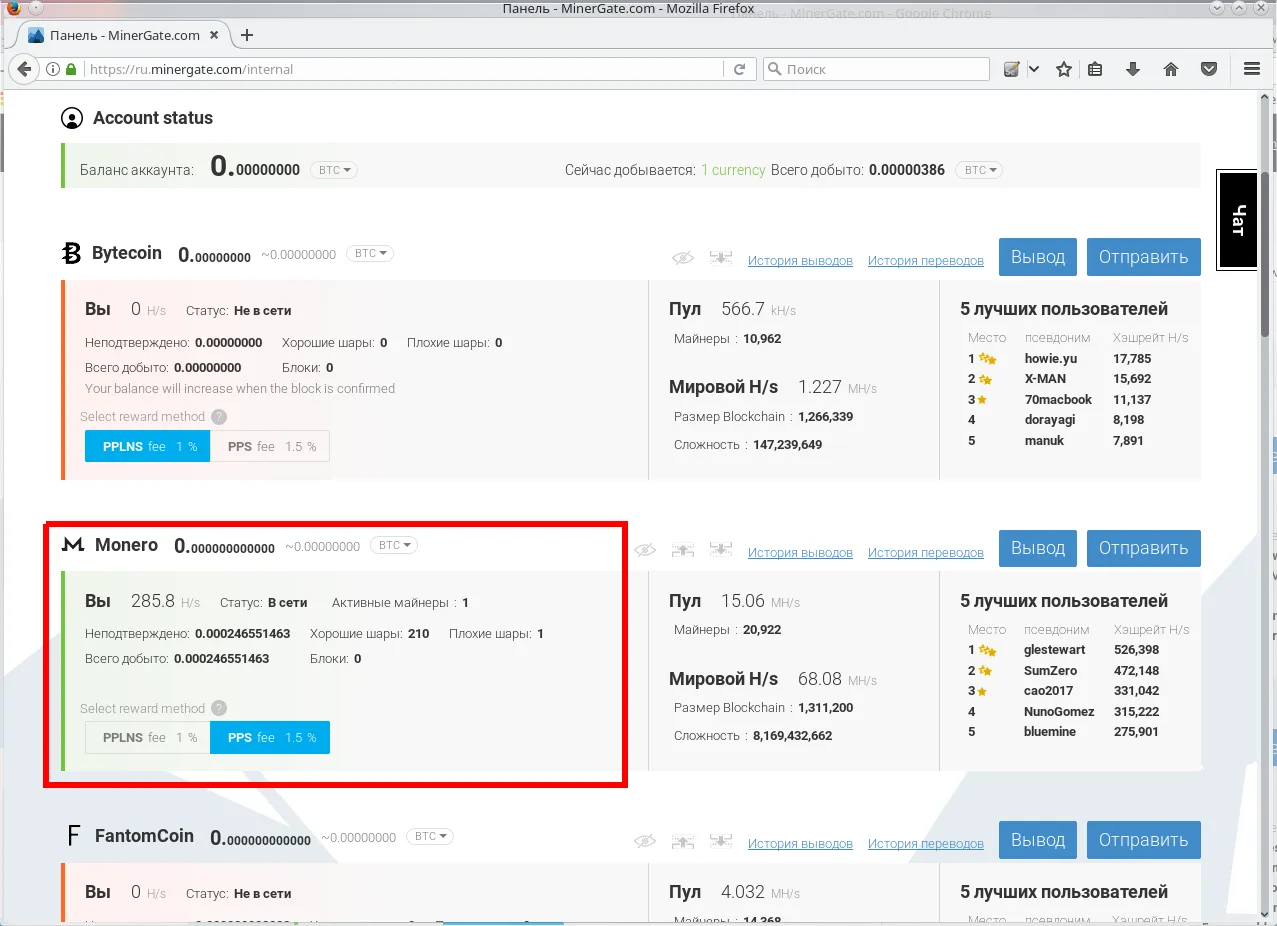Open the downloads arrow icon in toolbar
This screenshot has width=1277, height=926.
(1133, 69)
